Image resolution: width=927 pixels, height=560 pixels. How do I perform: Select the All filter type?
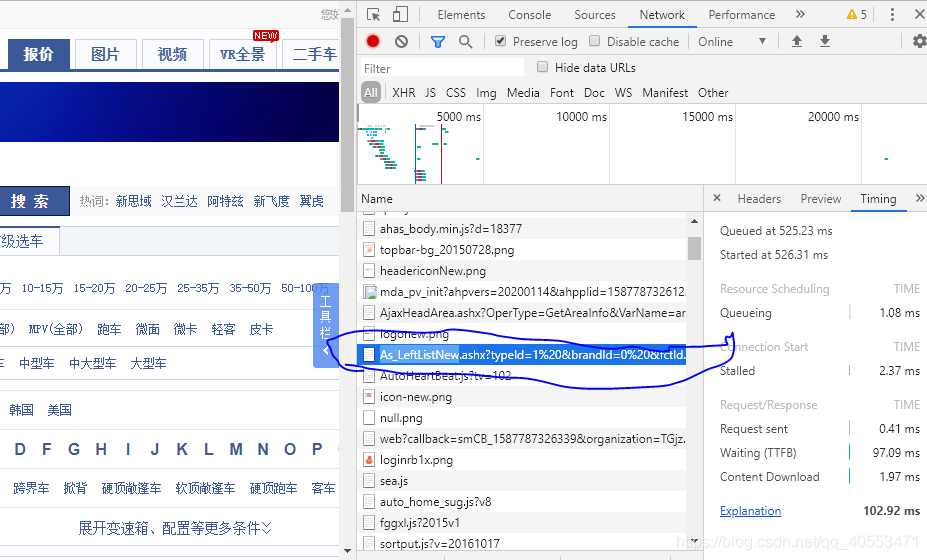tap(371, 92)
